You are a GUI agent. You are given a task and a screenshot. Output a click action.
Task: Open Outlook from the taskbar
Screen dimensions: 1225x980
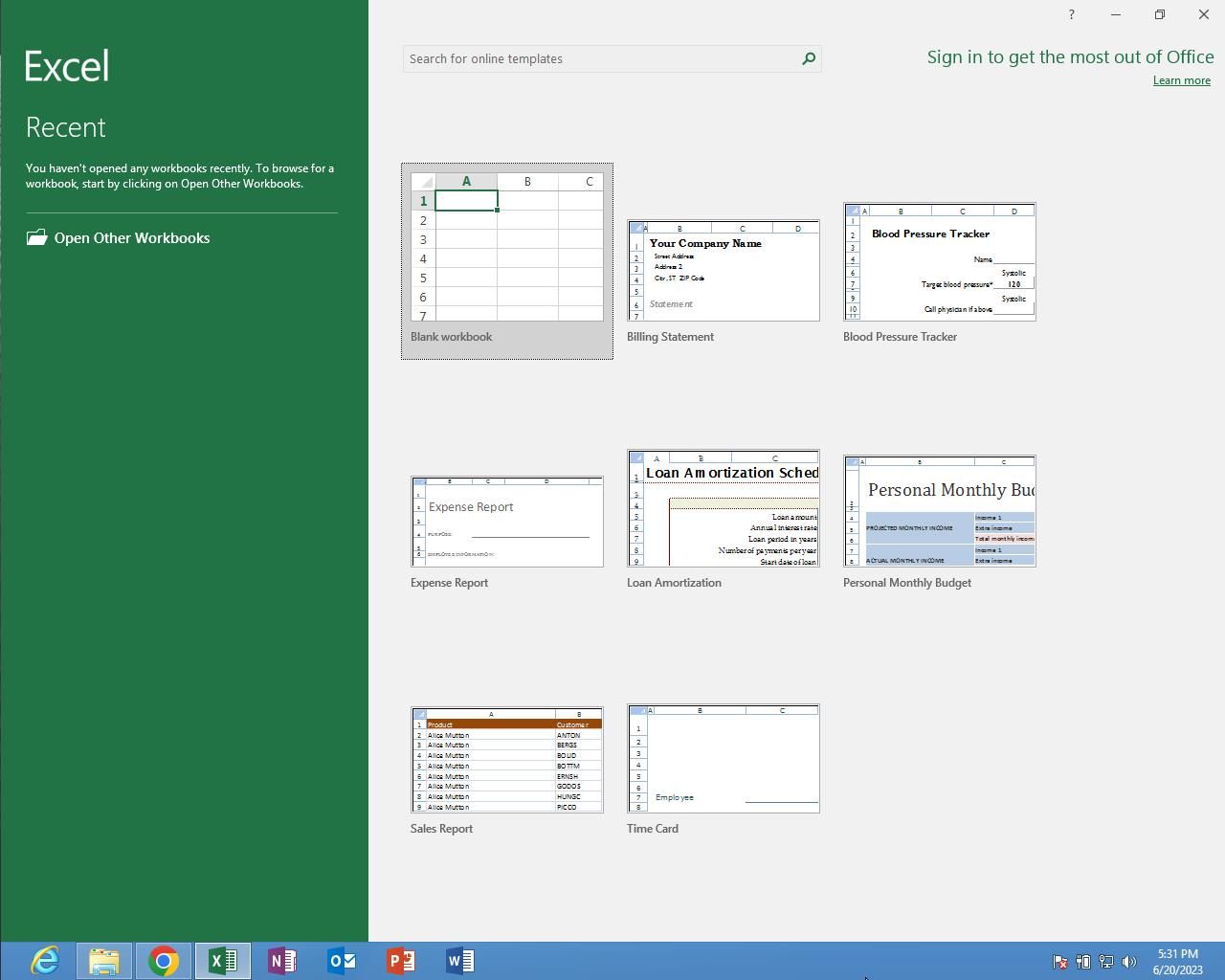[342, 960]
